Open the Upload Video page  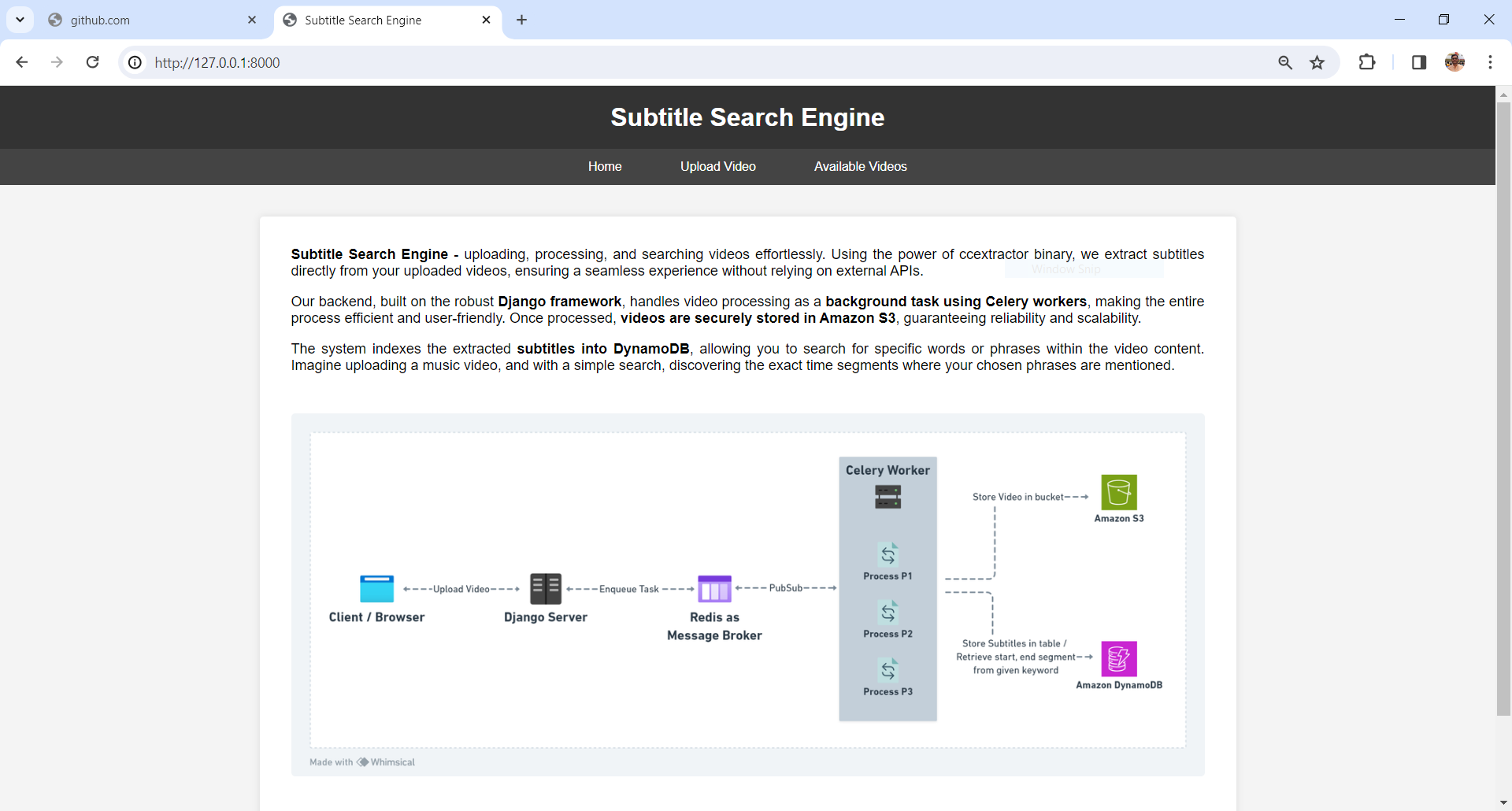[x=718, y=166]
